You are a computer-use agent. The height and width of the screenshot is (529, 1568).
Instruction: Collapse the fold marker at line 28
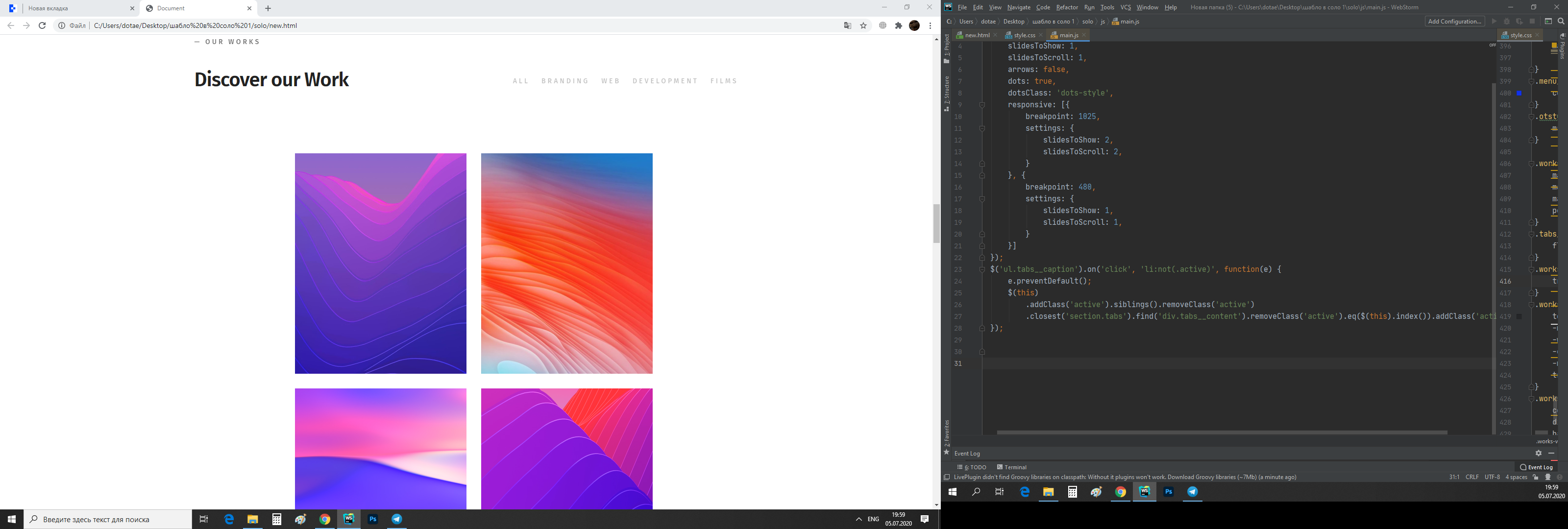click(982, 328)
